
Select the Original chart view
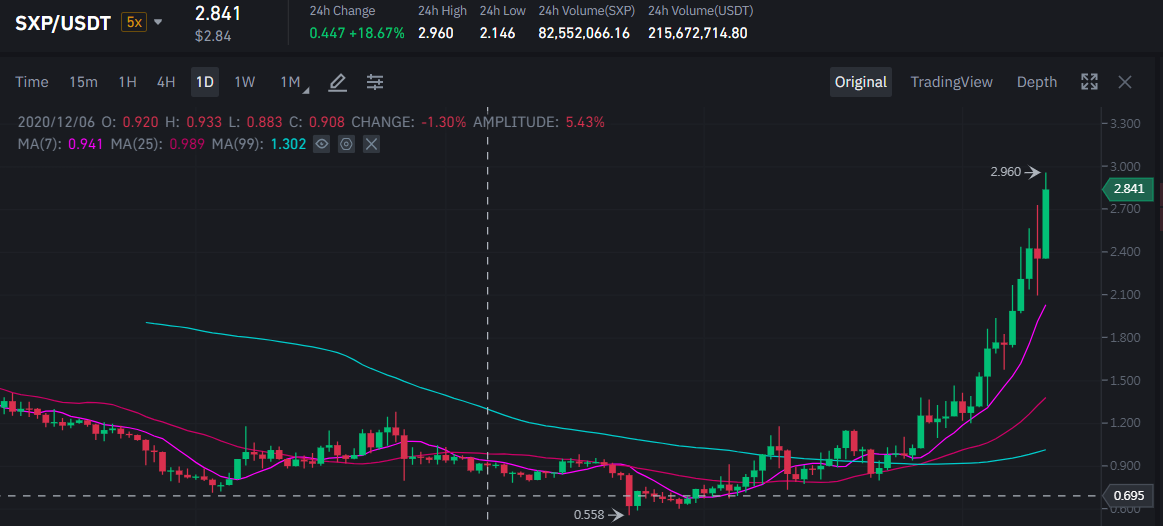(860, 82)
